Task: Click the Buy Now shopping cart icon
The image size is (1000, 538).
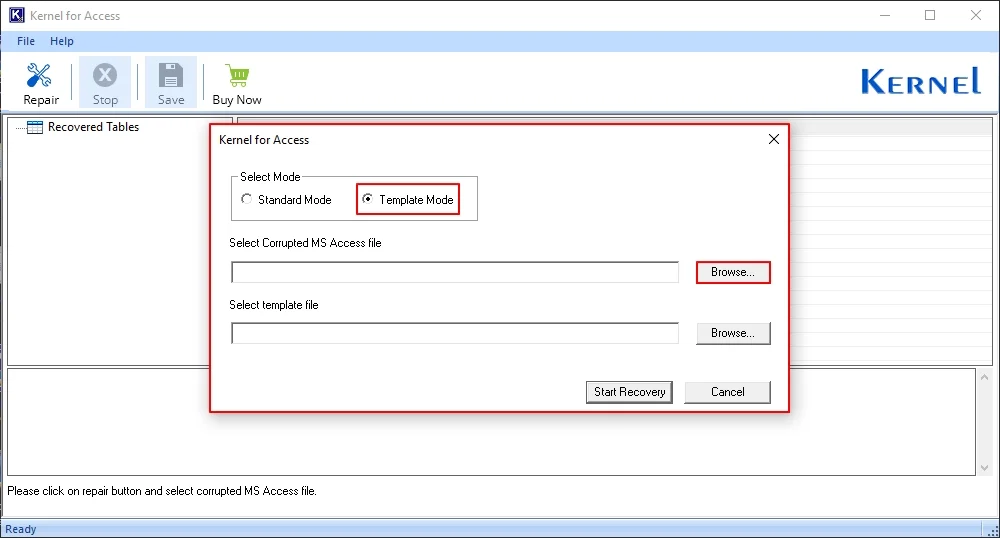Action: 237,76
